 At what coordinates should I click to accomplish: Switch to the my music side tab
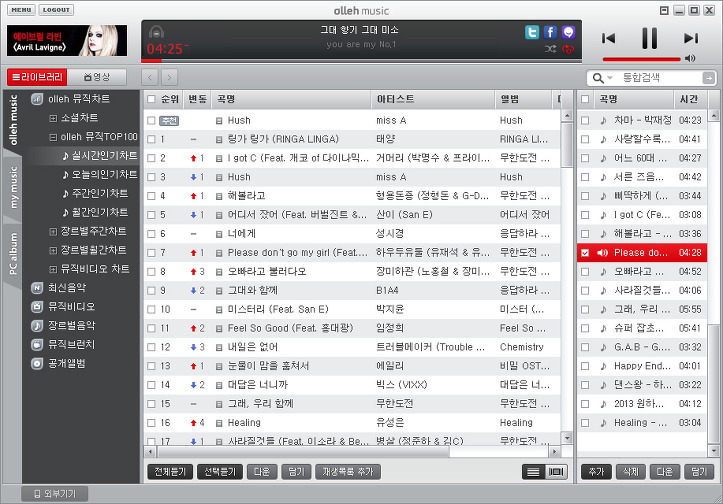[12, 188]
